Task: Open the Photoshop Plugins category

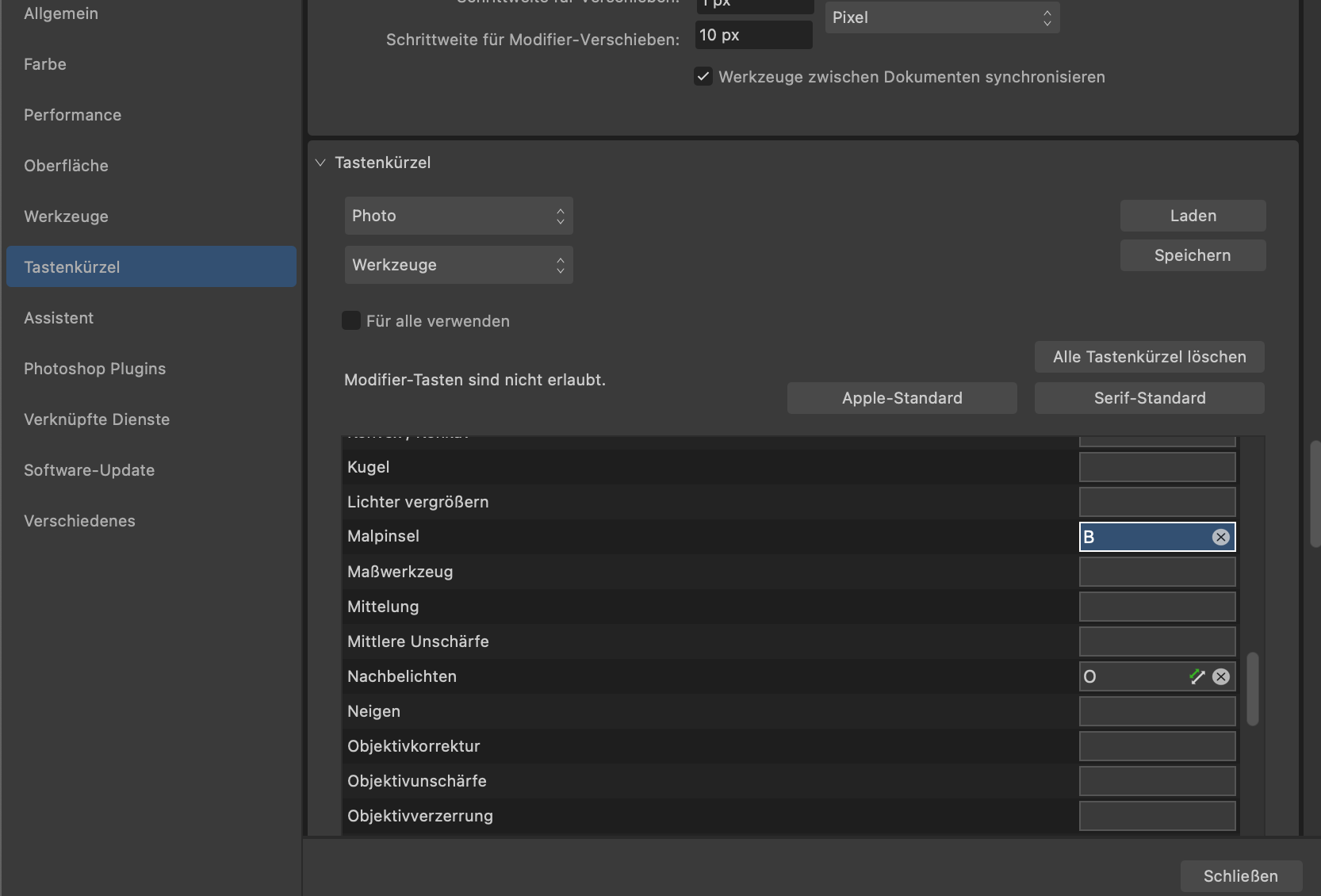Action: tap(151, 369)
